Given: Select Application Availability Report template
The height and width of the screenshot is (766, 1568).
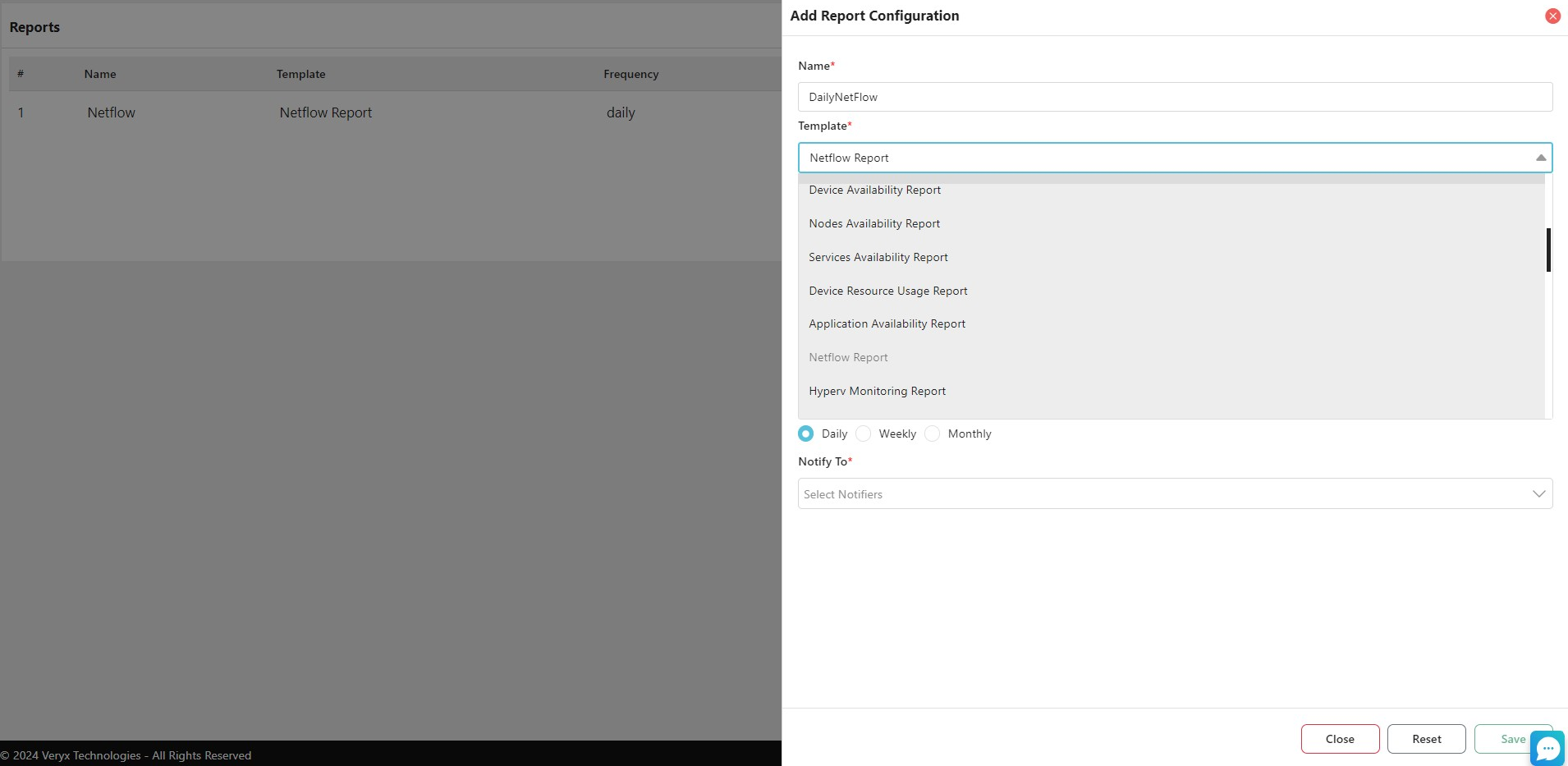Looking at the screenshot, I should [887, 324].
